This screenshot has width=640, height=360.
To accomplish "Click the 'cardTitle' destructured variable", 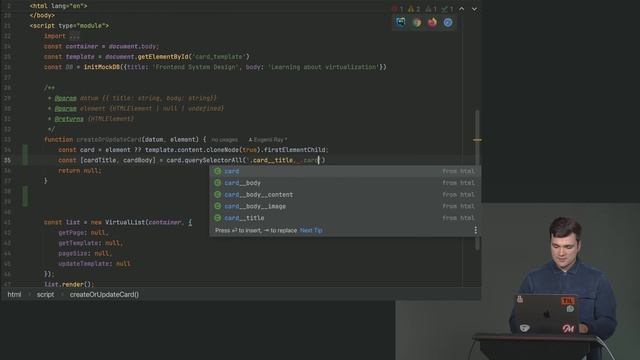I will click(100, 160).
